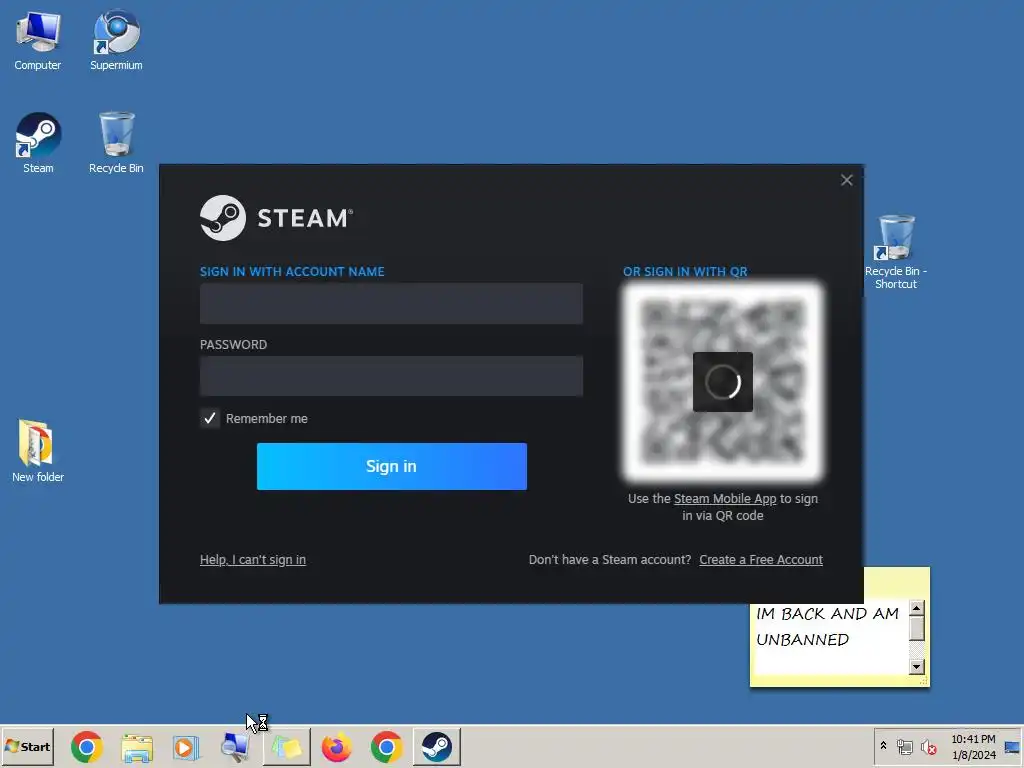
Task: Click the Start button on taskbar
Action: click(x=27, y=746)
